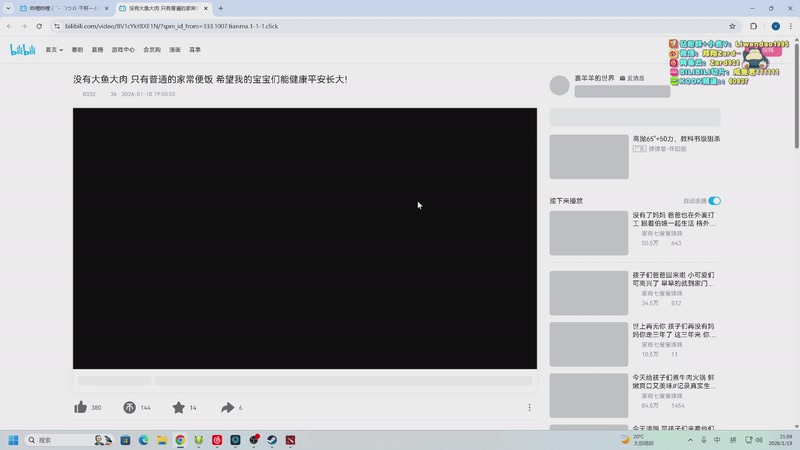Open 直播 in top navigation
Image resolution: width=800 pixels, height=450 pixels.
coord(97,49)
